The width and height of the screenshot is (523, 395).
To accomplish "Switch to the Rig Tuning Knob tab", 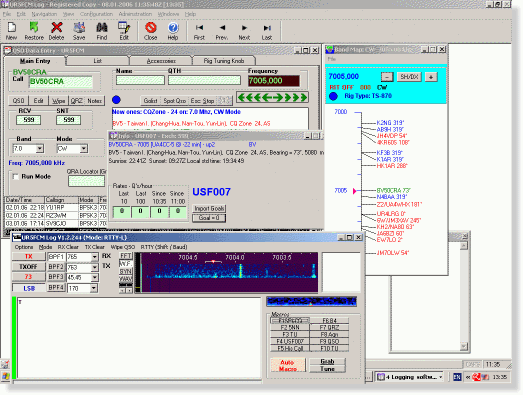I will (x=224, y=61).
